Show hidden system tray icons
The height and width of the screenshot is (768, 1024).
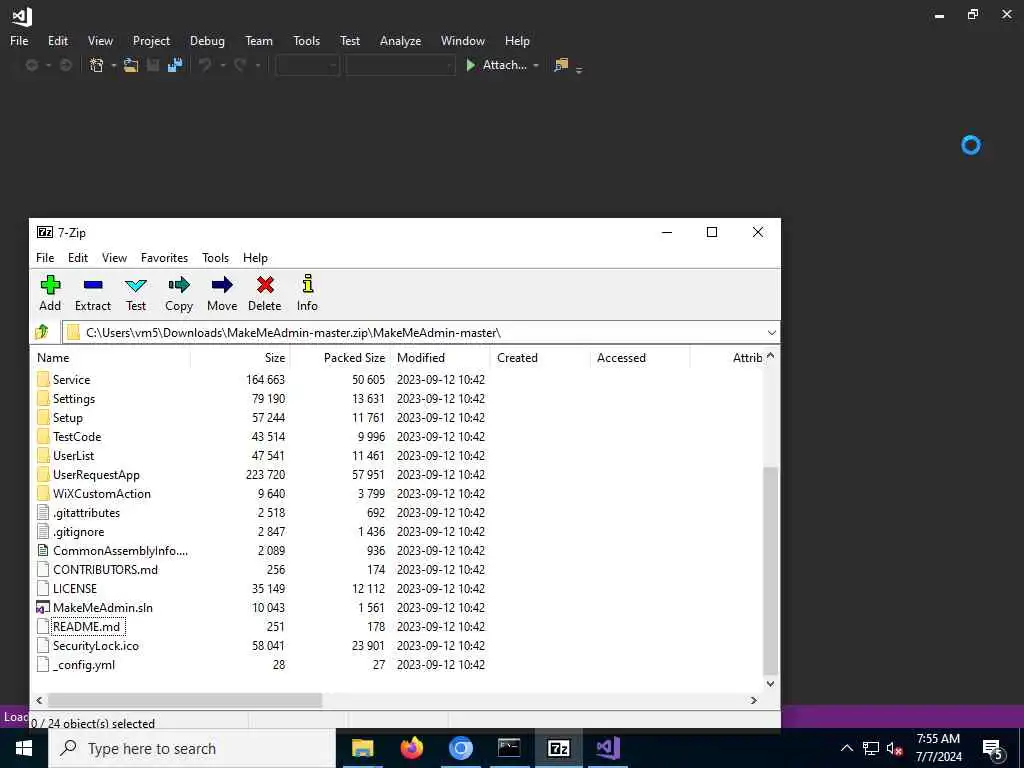846,748
